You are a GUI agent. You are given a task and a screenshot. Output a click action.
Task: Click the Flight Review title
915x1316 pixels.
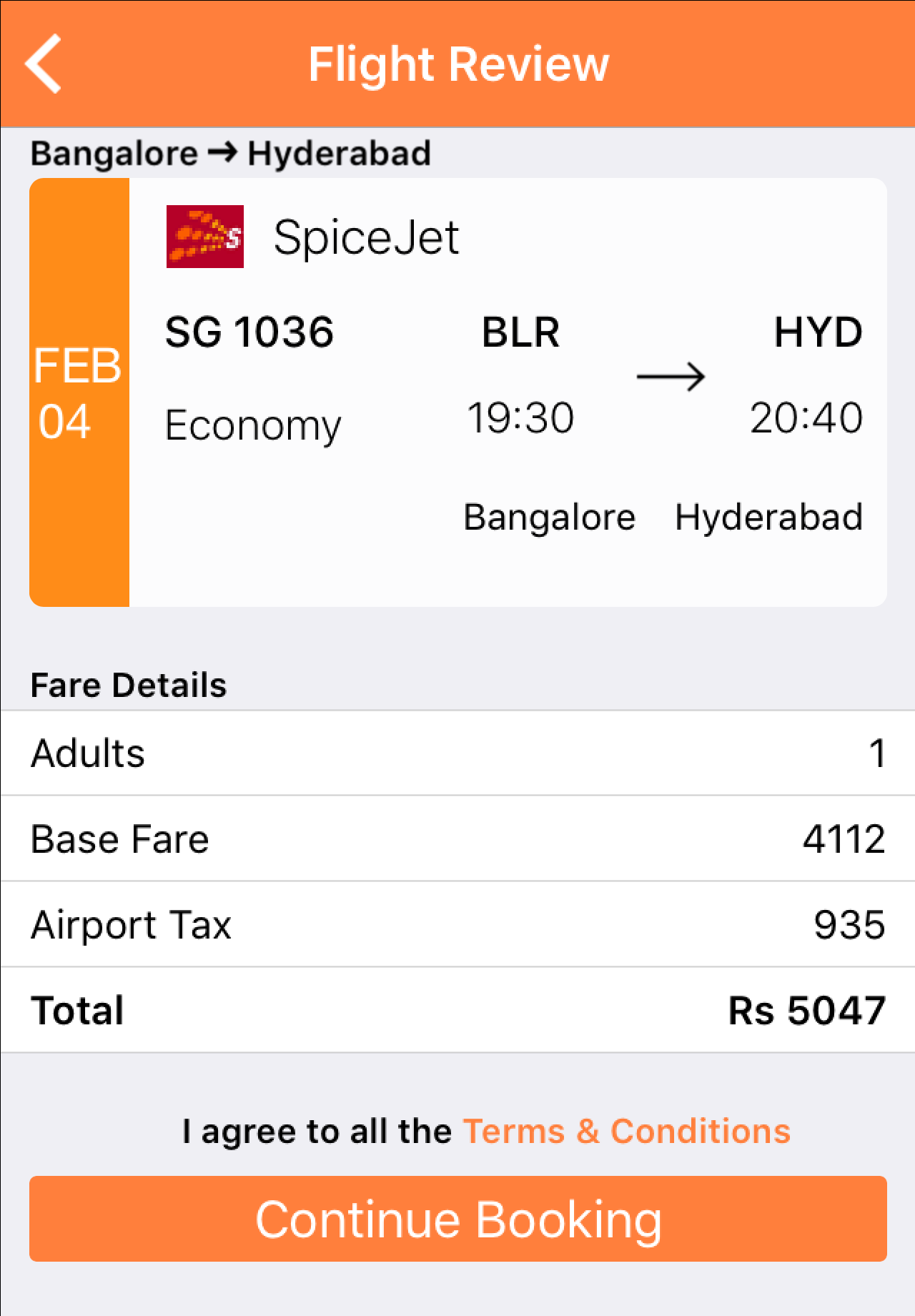458,64
